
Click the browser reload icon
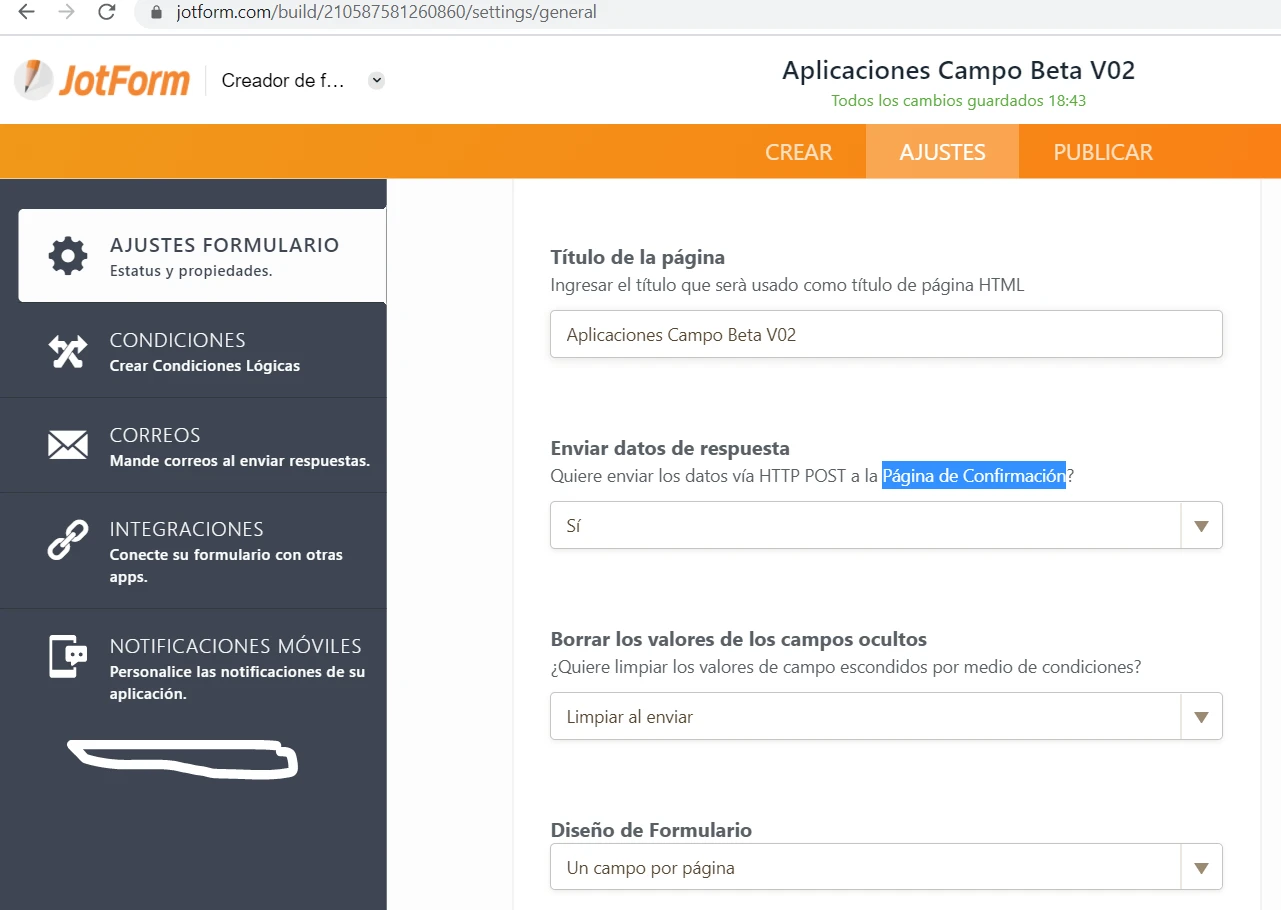tap(107, 13)
